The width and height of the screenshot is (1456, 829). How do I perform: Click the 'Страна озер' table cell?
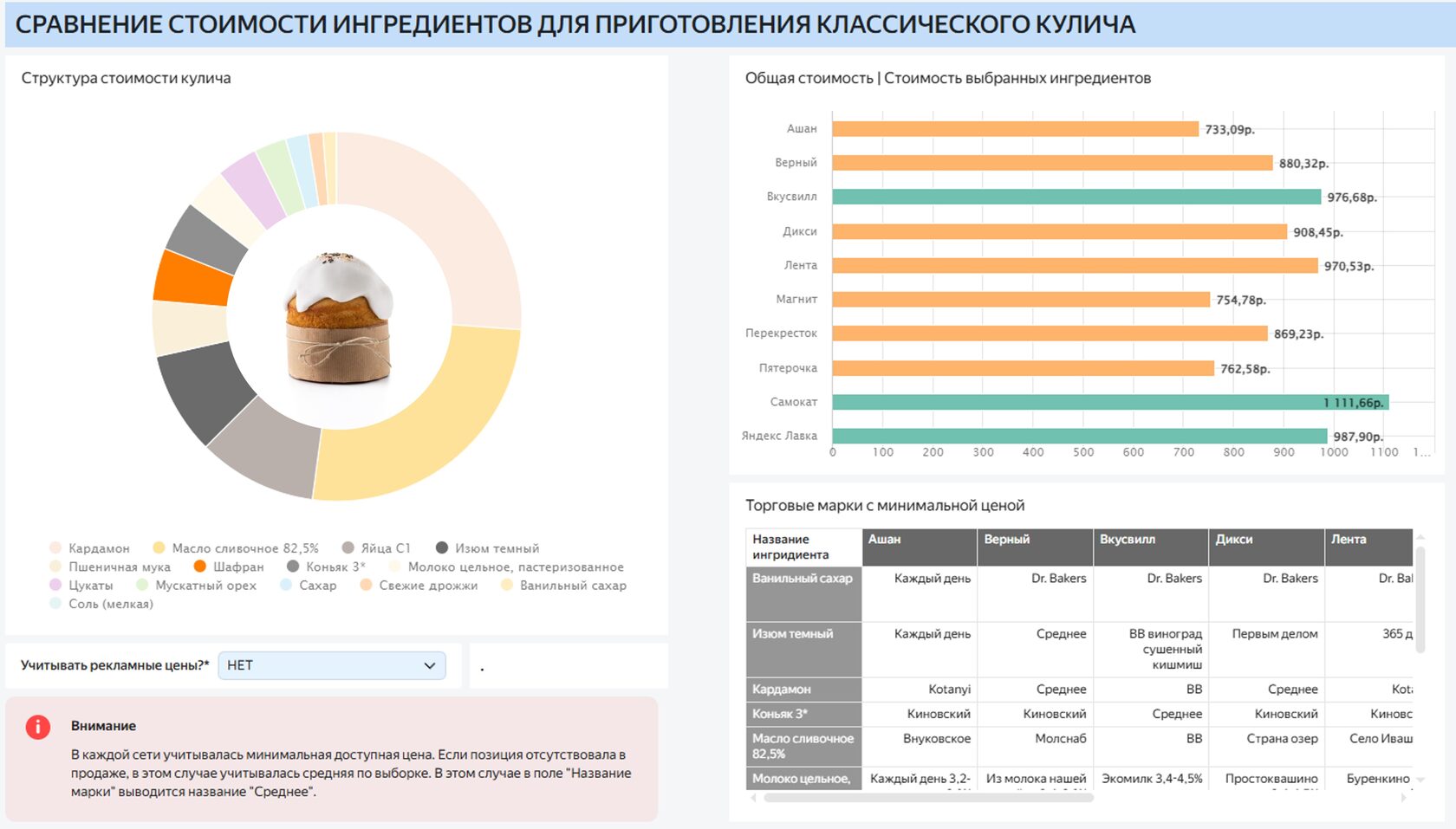(x=1267, y=746)
